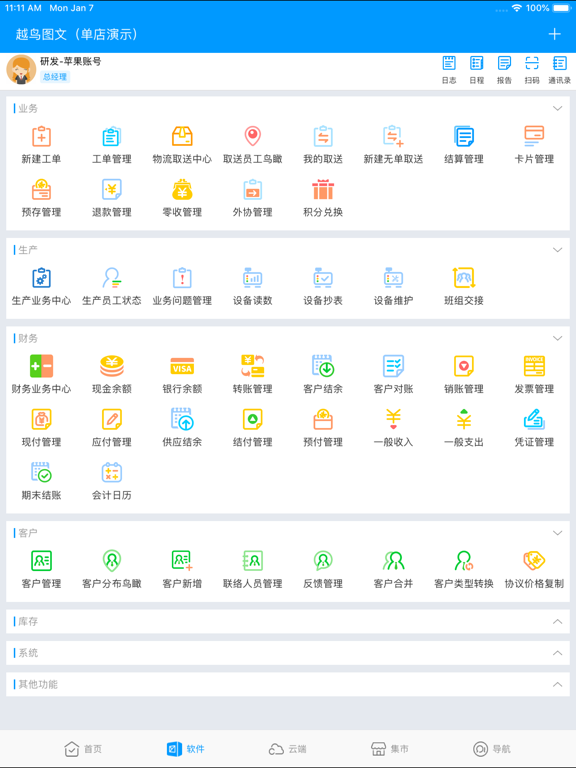
Task: Open 新建无单取送 icon
Action: tap(393, 137)
